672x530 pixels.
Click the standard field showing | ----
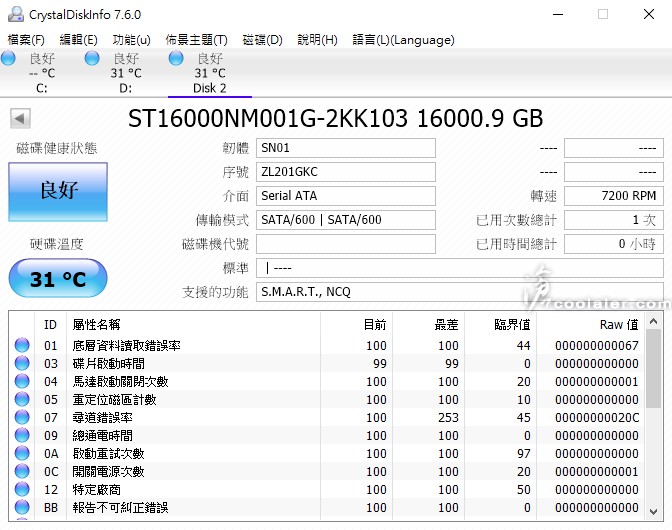(460, 268)
